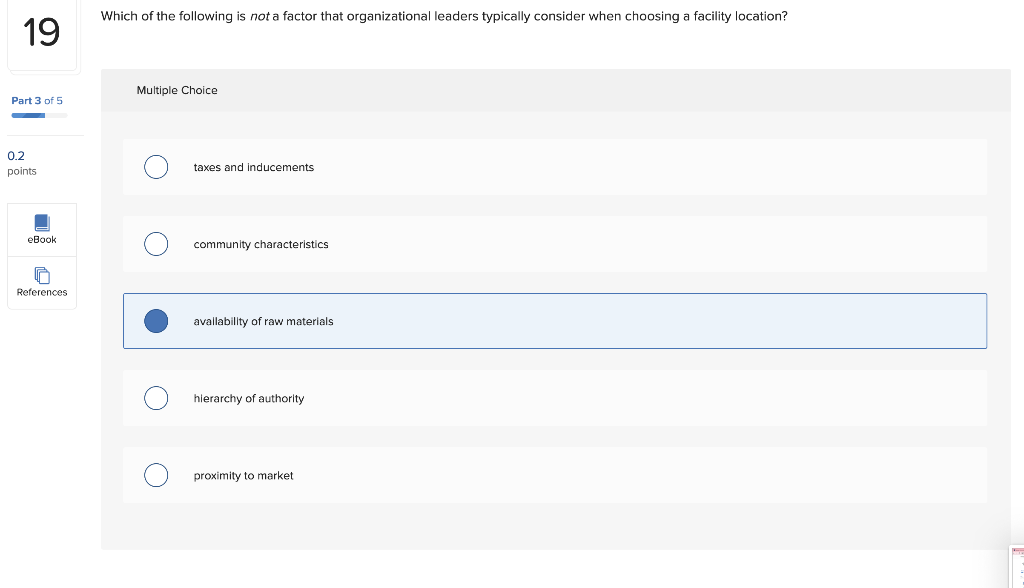Screen dimensions: 1024x588
Task: Click the 'Part 3 of 5' label
Action: tap(37, 100)
